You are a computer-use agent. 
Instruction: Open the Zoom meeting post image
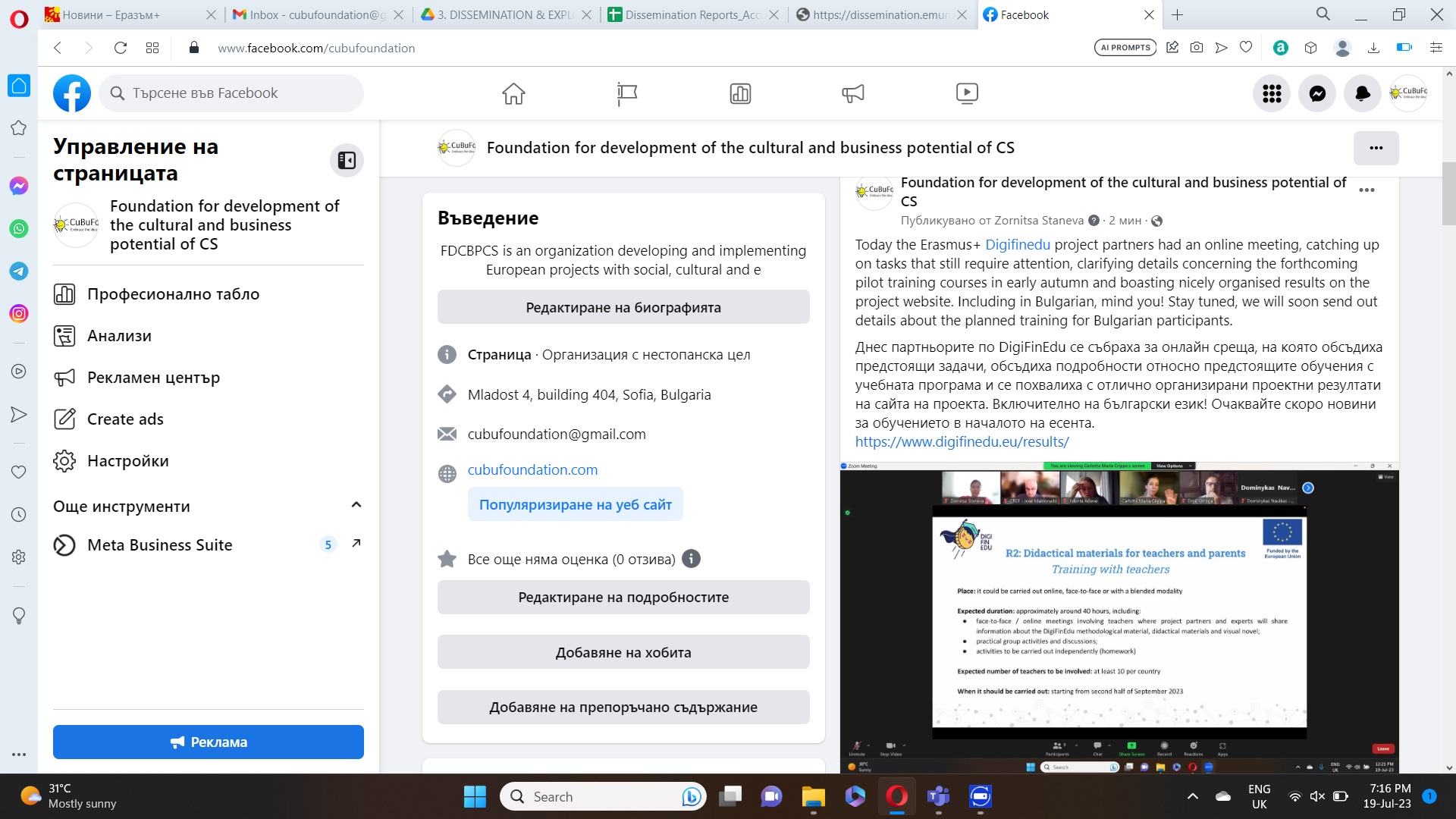[1119, 617]
